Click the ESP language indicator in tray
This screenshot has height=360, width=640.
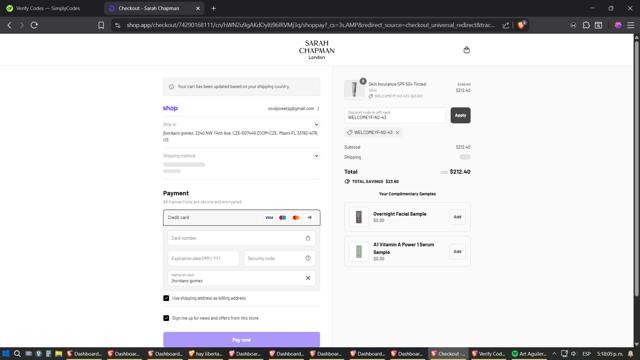coord(587,353)
